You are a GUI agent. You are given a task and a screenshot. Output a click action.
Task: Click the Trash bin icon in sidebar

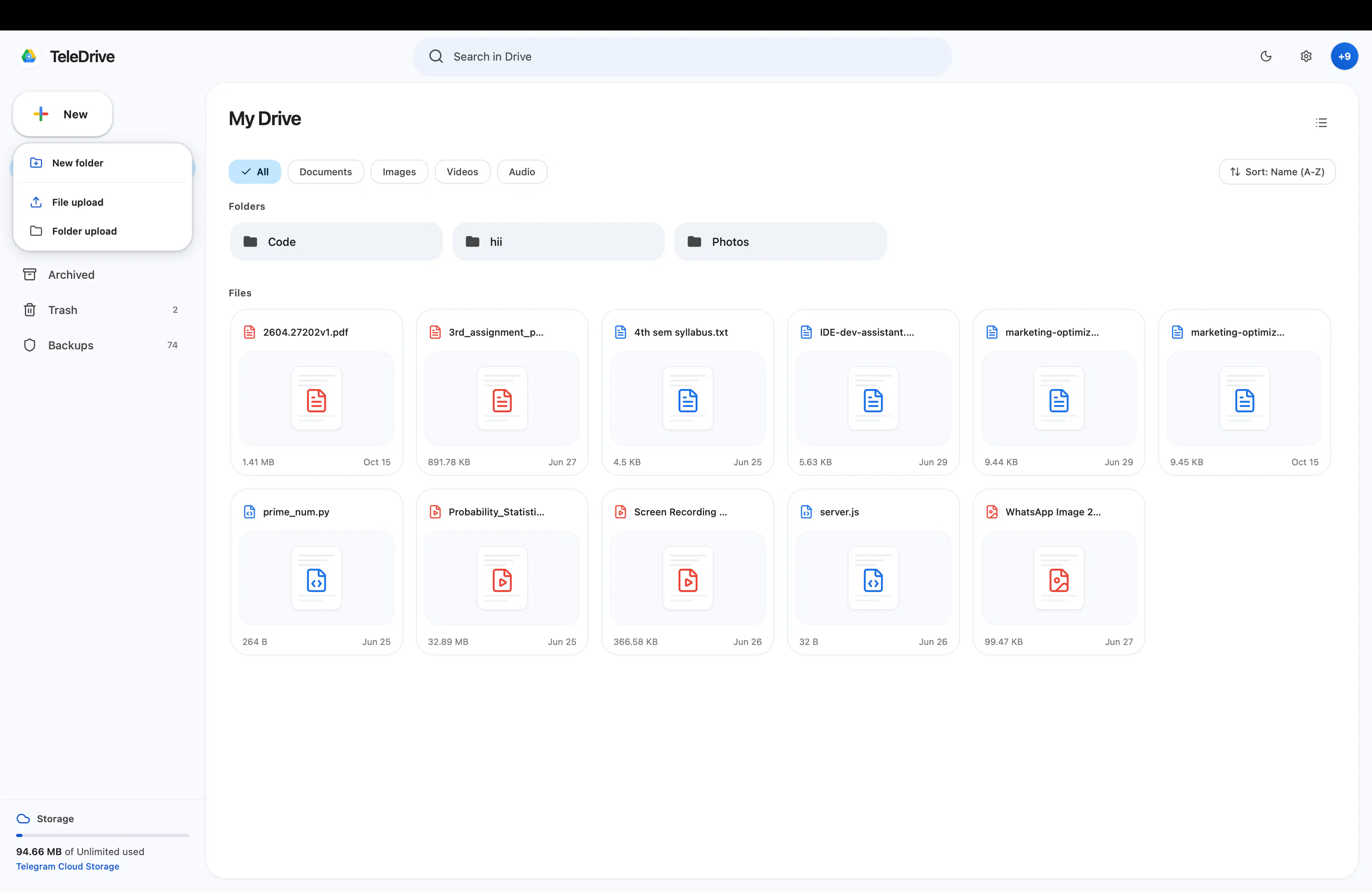(29, 310)
